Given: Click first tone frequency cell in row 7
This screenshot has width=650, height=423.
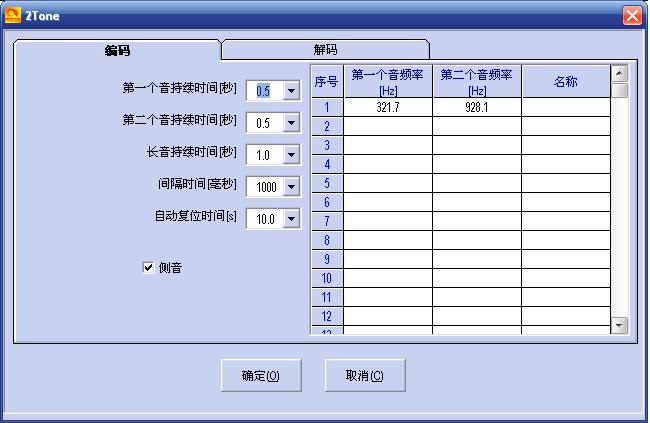Looking at the screenshot, I should click(388, 221).
